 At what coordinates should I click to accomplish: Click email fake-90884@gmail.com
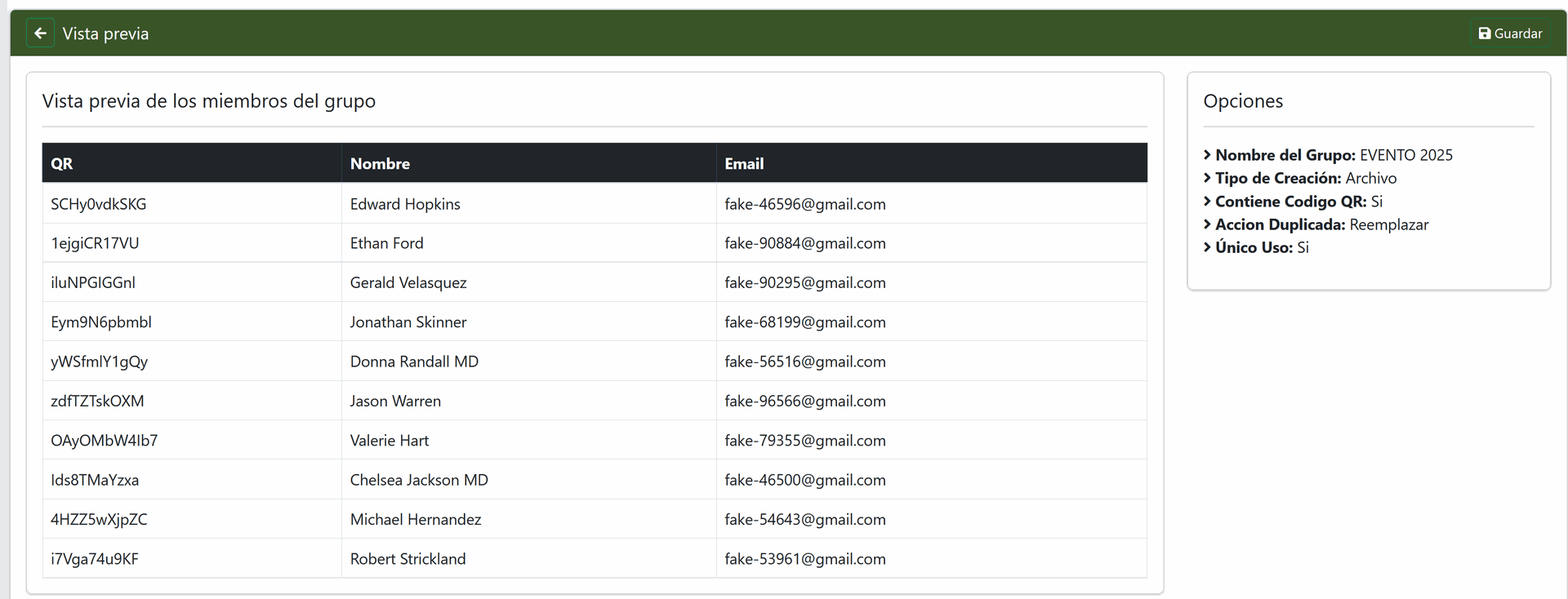(x=804, y=243)
